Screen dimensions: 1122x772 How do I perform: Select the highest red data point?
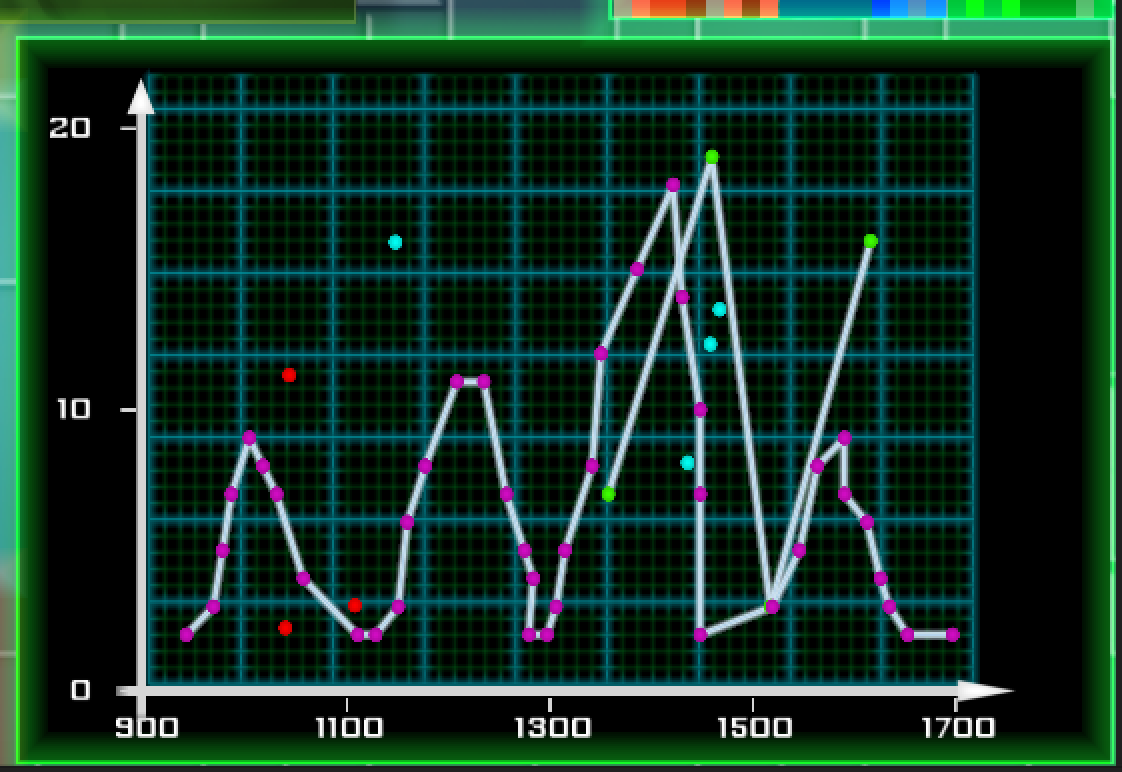[x=289, y=375]
